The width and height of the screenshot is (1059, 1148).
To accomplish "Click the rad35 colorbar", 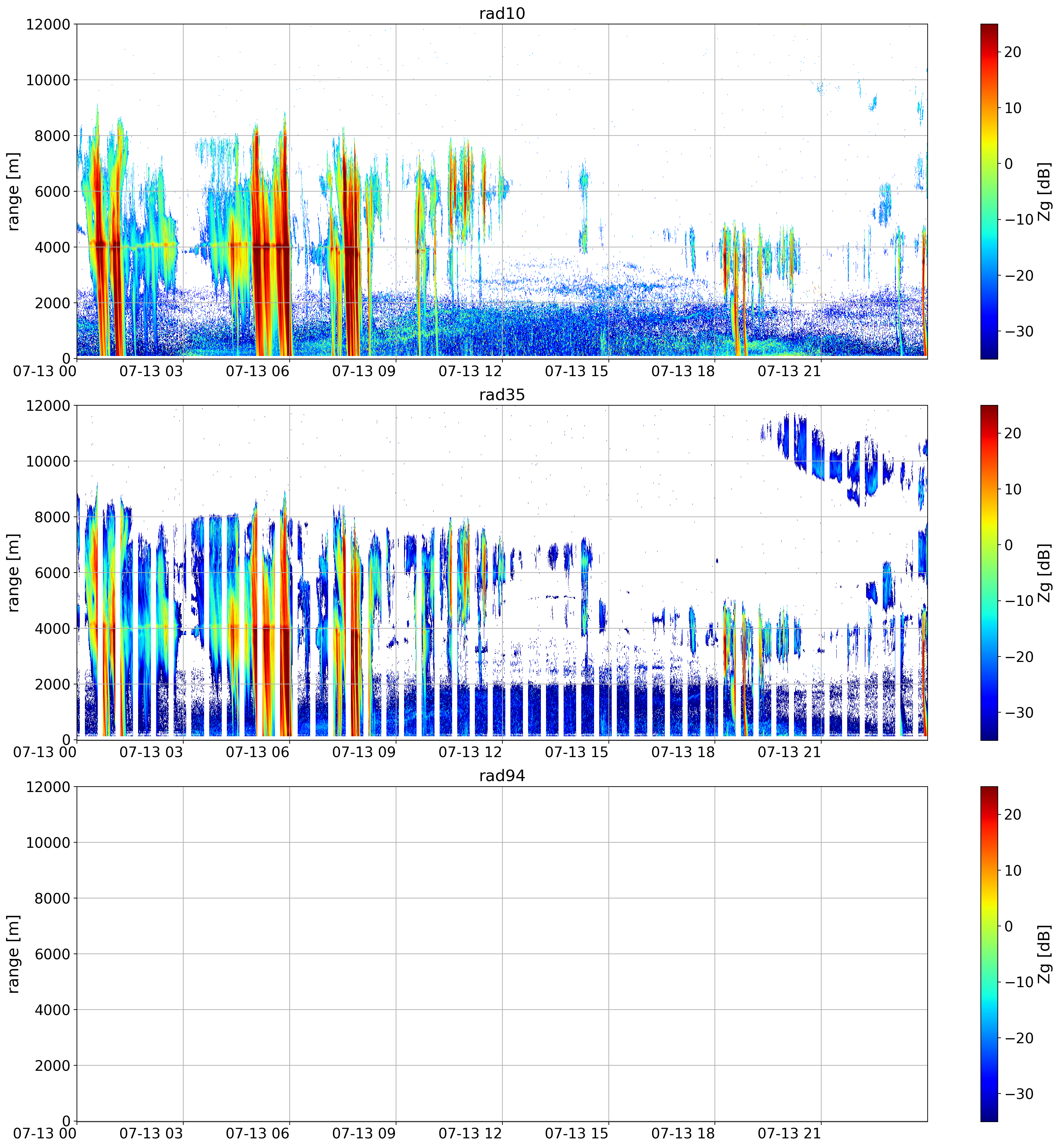I will [x=989, y=573].
